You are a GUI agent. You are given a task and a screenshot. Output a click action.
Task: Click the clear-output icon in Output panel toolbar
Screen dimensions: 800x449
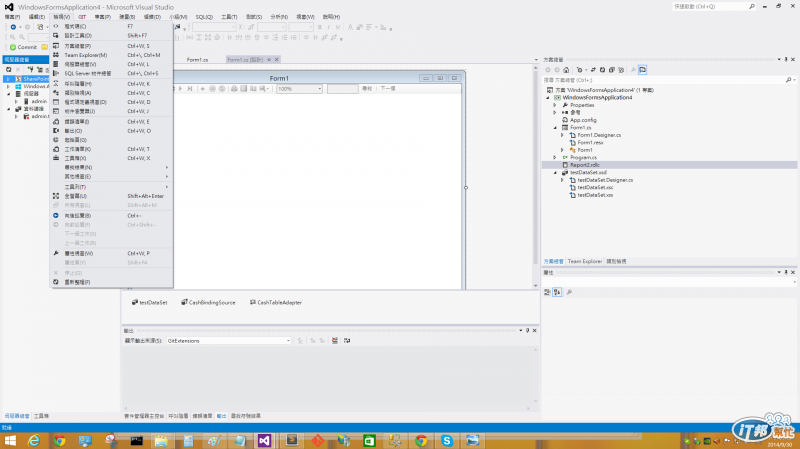335,340
